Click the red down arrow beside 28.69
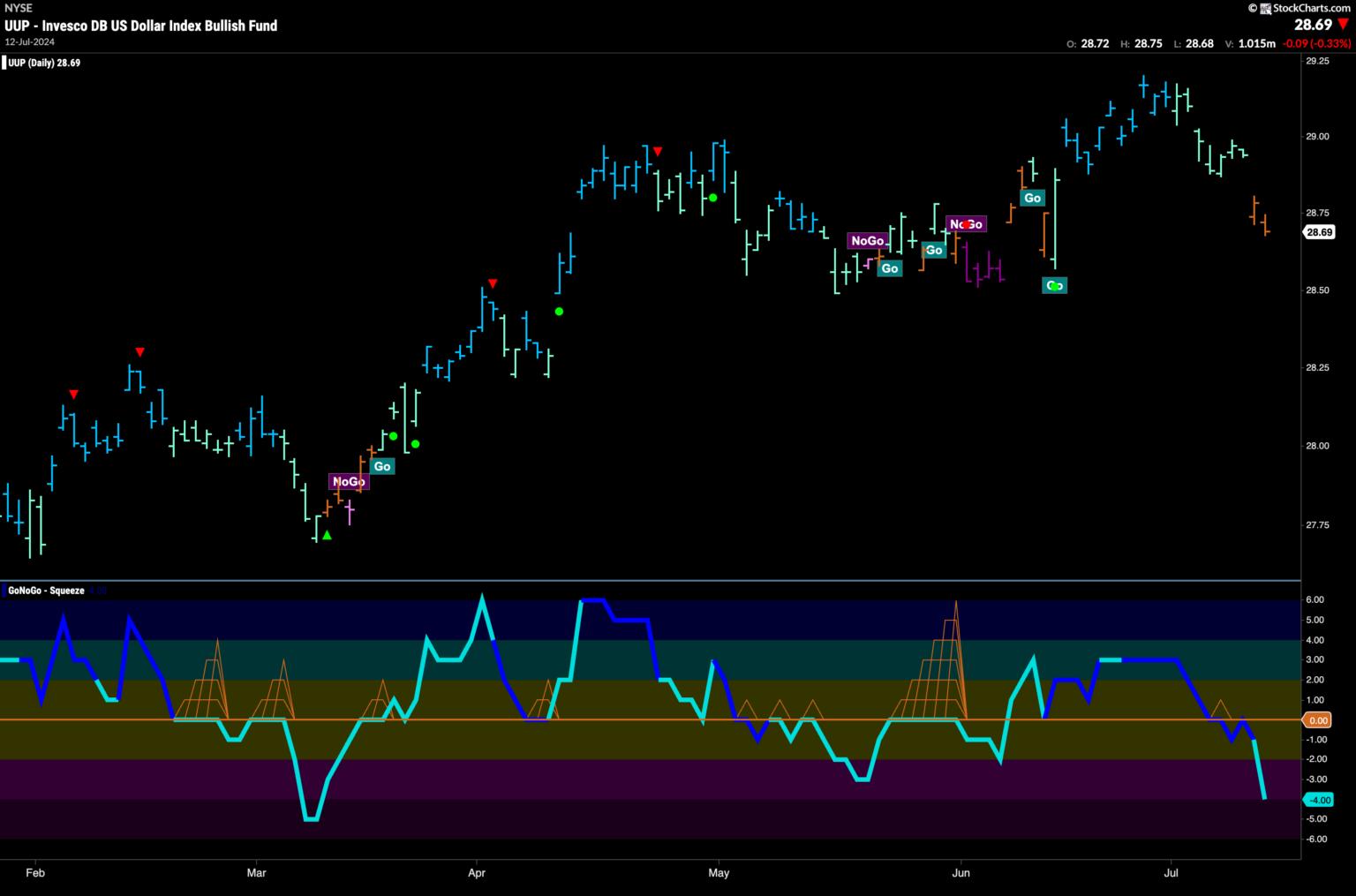The image size is (1356, 896). tap(1344, 25)
